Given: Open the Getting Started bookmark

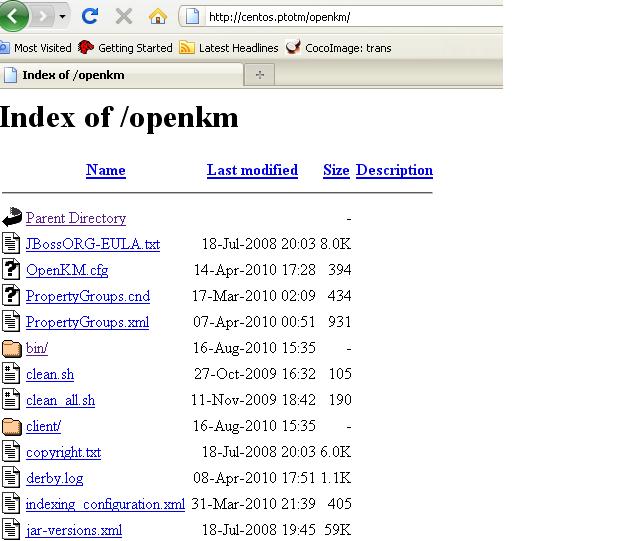Looking at the screenshot, I should coord(125,48).
